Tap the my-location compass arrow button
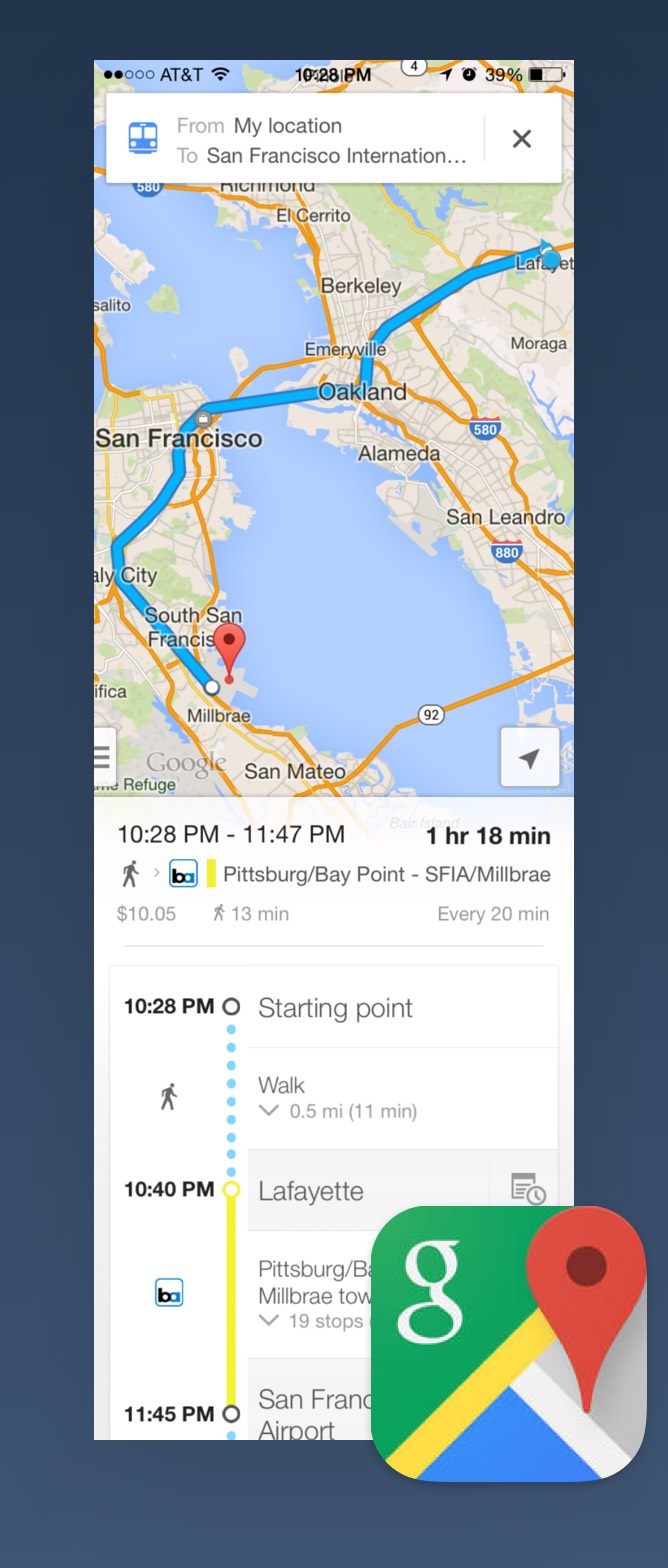This screenshot has width=668, height=1568. [529, 758]
